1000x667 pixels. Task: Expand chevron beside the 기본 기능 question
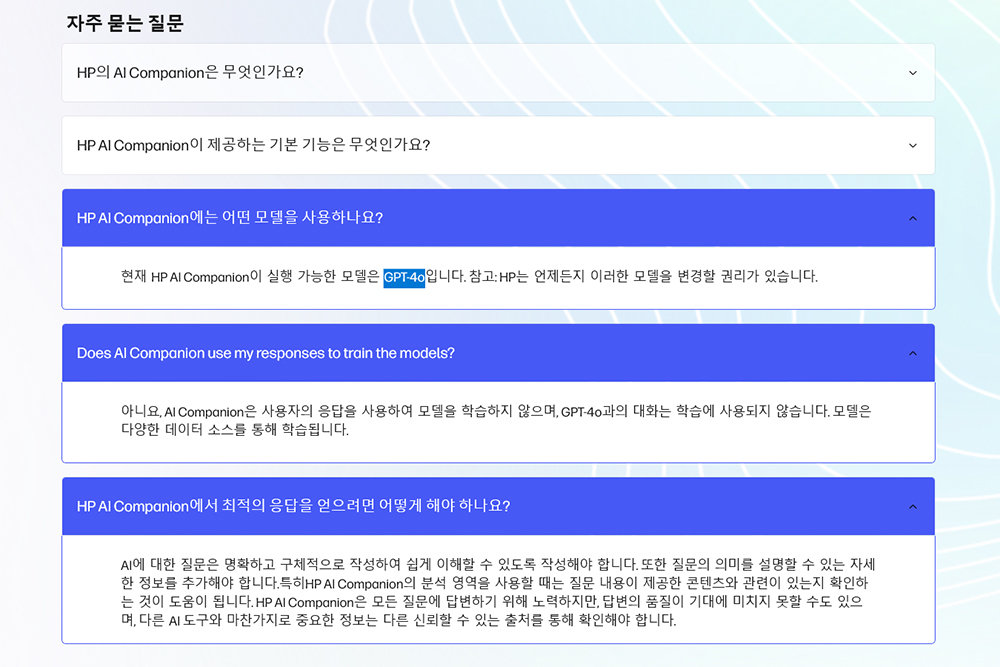tap(912, 146)
